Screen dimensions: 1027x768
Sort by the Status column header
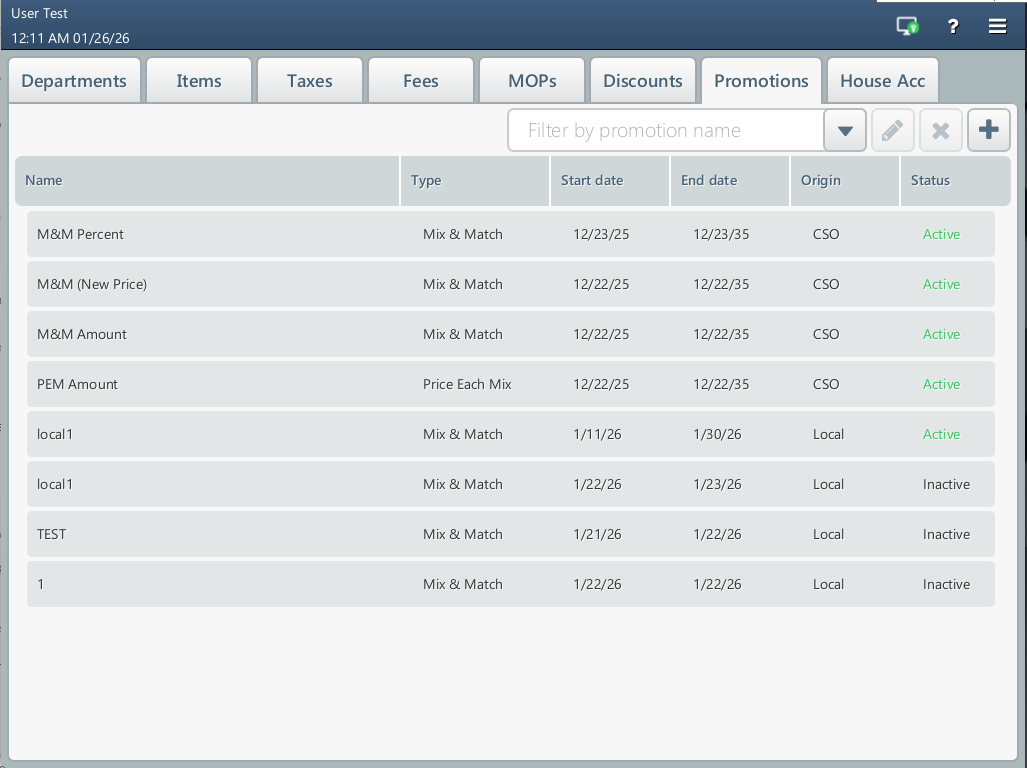pos(930,181)
